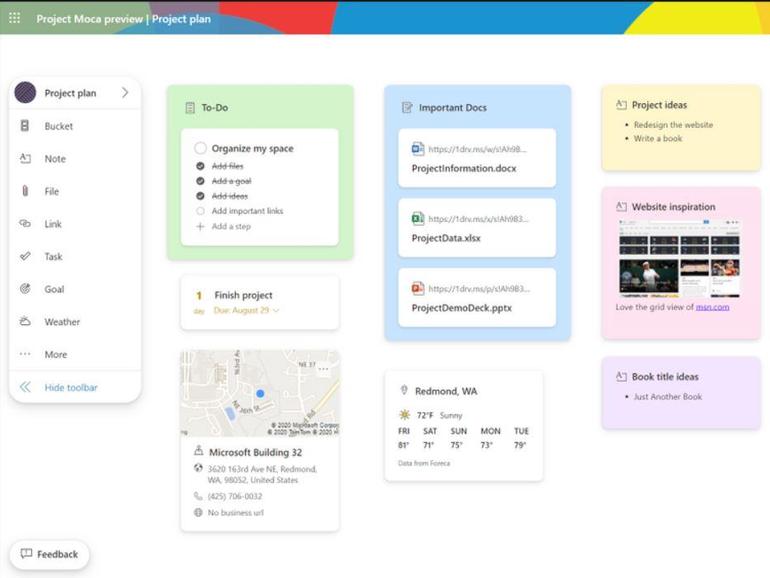Image resolution: width=770 pixels, height=578 pixels.
Task: Click the phone number (425) 706-0032
Action: pos(235,496)
